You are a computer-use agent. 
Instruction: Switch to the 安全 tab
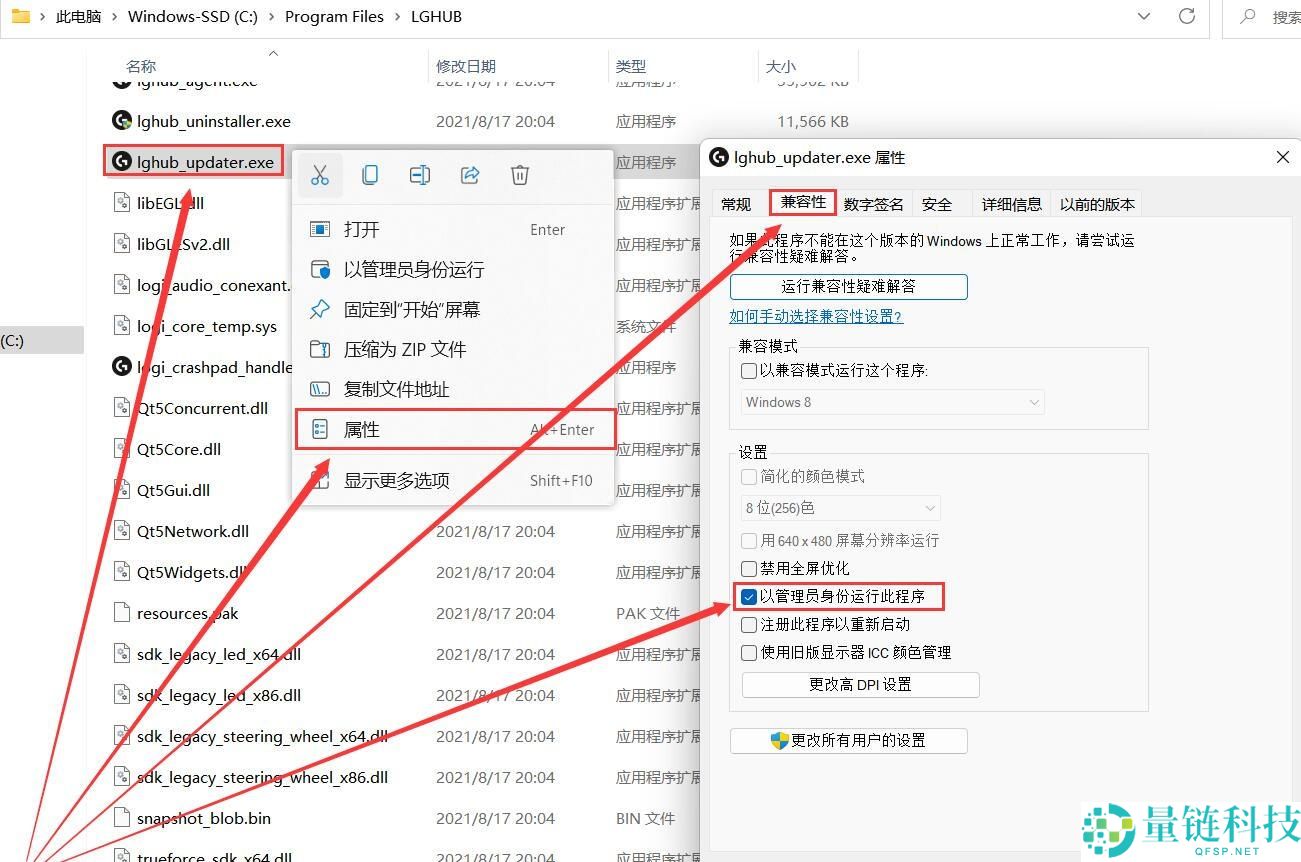click(x=937, y=204)
